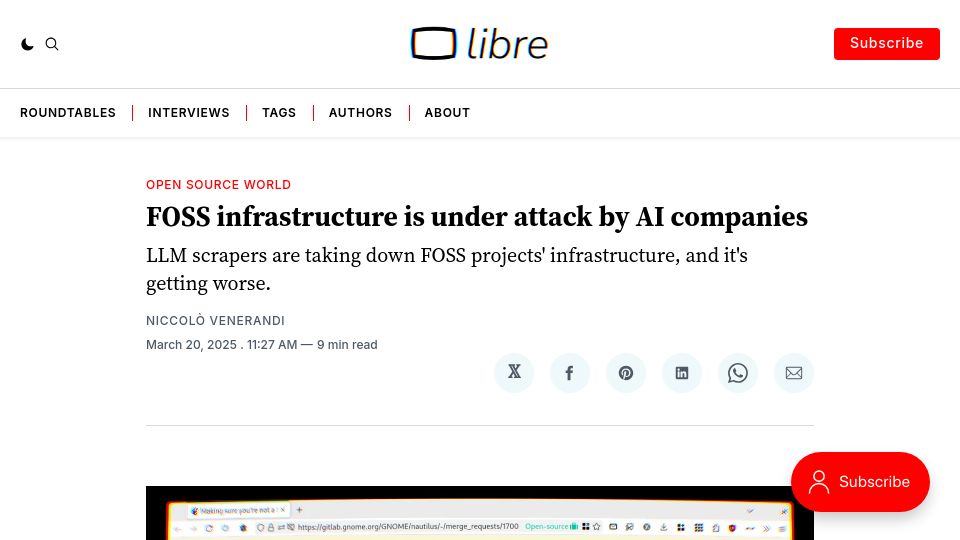
Task: Share article on Facebook
Action: (x=569, y=373)
